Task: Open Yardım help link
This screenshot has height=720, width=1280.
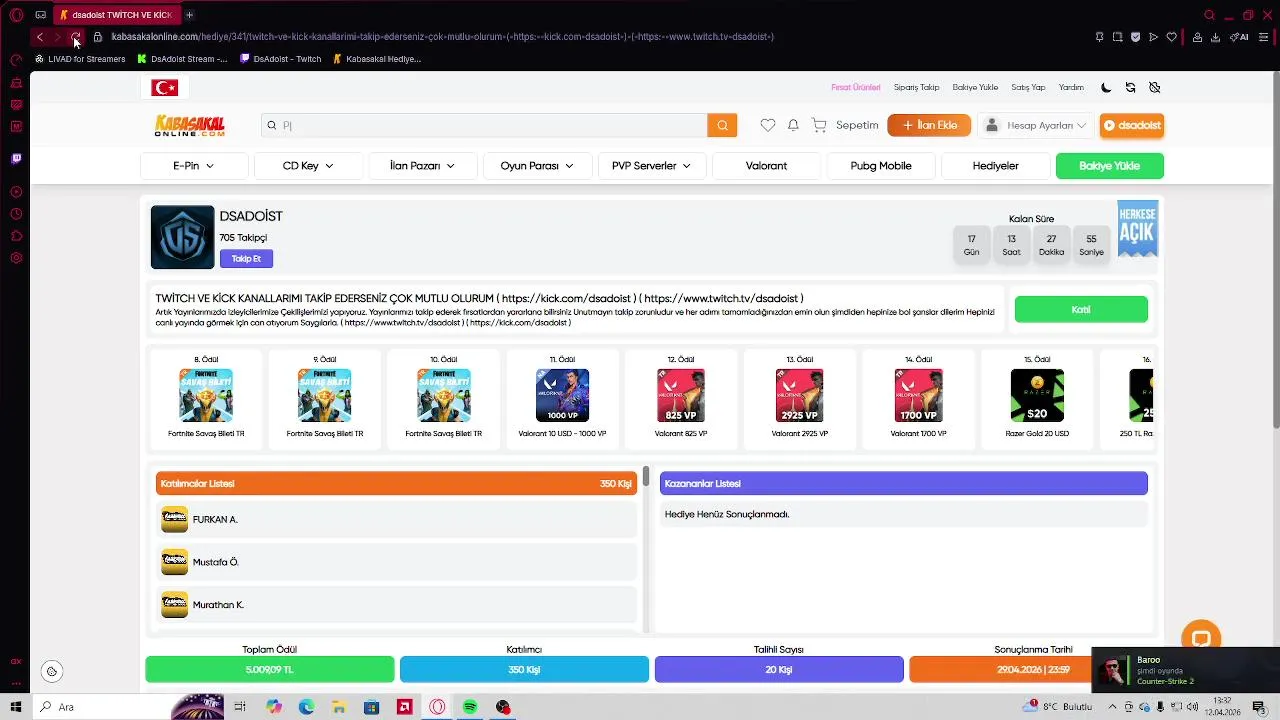Action: (1071, 88)
